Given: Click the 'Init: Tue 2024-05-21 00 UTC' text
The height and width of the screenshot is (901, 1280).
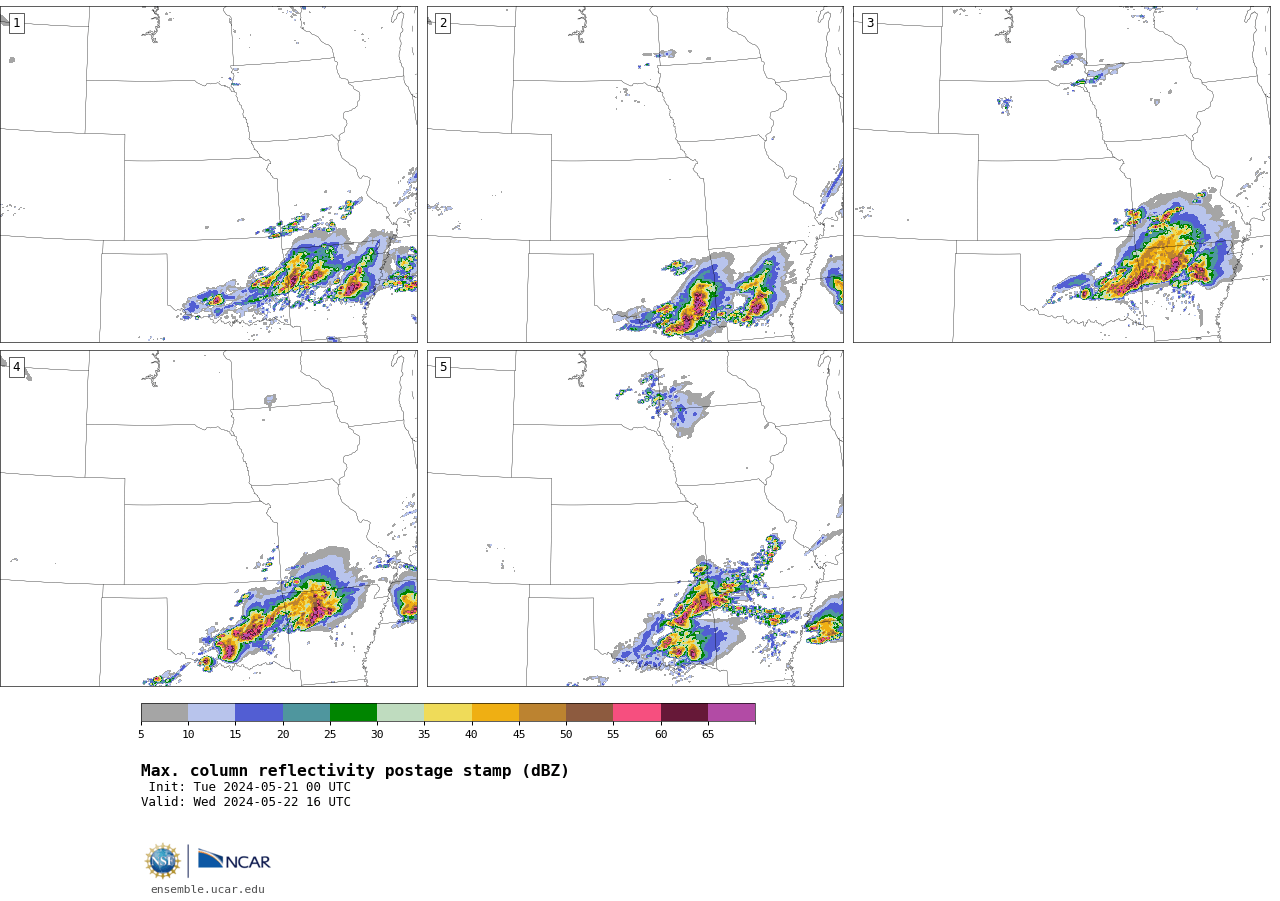Looking at the screenshot, I should pos(250,787).
